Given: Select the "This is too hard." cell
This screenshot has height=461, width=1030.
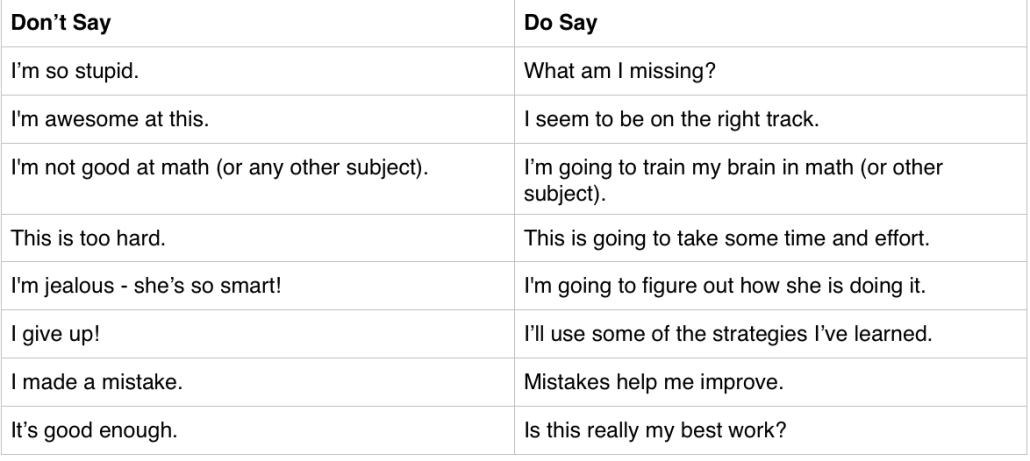Looking at the screenshot, I should (x=258, y=238).
